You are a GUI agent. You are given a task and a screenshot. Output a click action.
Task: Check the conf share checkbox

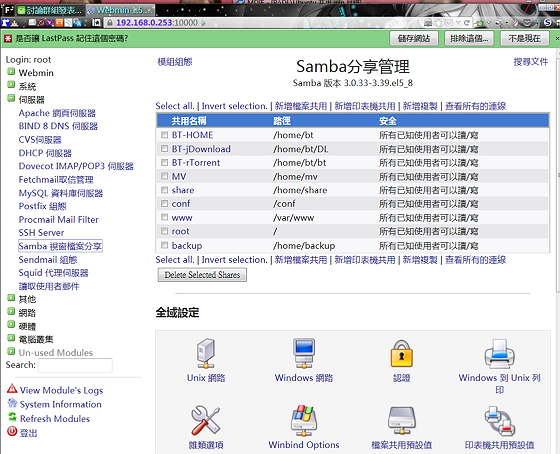pos(164,204)
